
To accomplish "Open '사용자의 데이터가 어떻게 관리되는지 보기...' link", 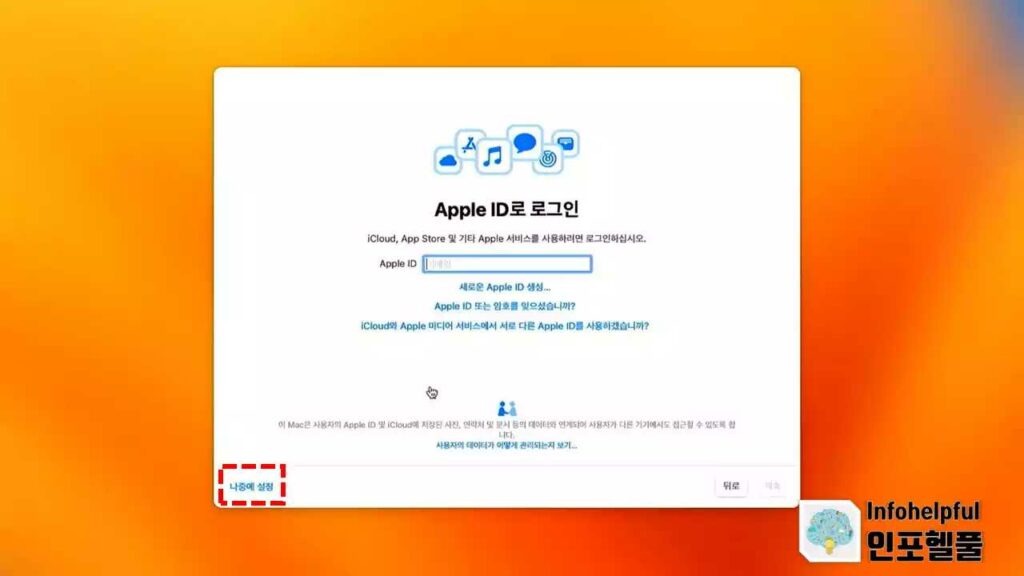I will [x=506, y=445].
